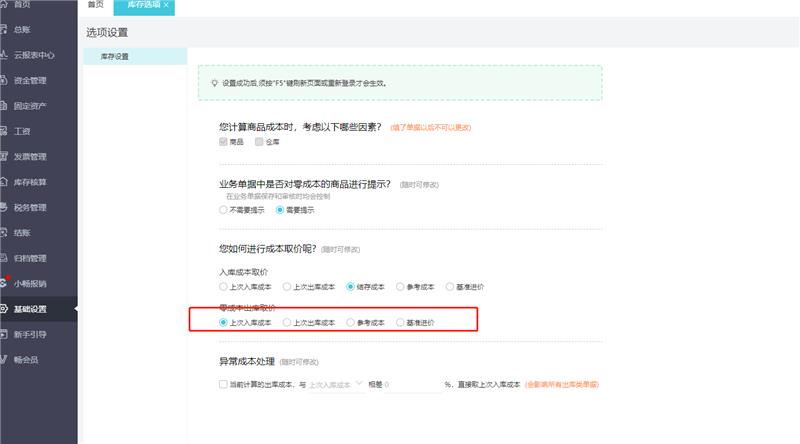Close the 库存选项 tab
800x444 pixels.
[x=166, y=6]
